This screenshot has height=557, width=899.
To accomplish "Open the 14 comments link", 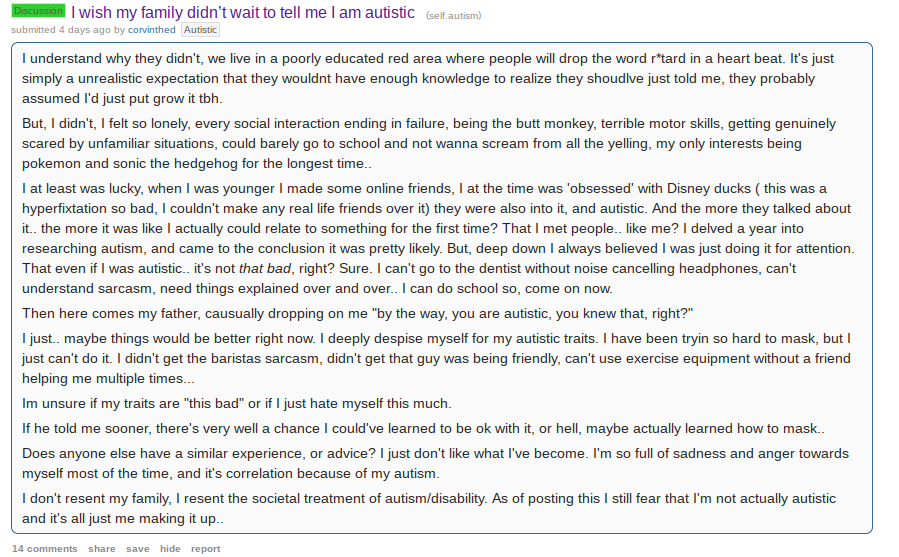I will coord(45,548).
